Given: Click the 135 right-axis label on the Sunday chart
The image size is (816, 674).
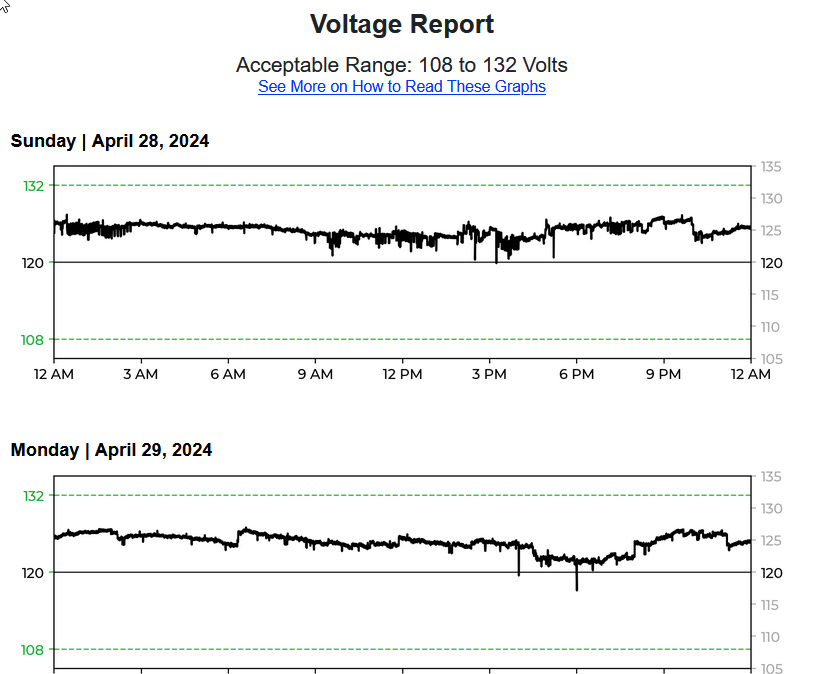Looking at the screenshot, I should tap(771, 167).
